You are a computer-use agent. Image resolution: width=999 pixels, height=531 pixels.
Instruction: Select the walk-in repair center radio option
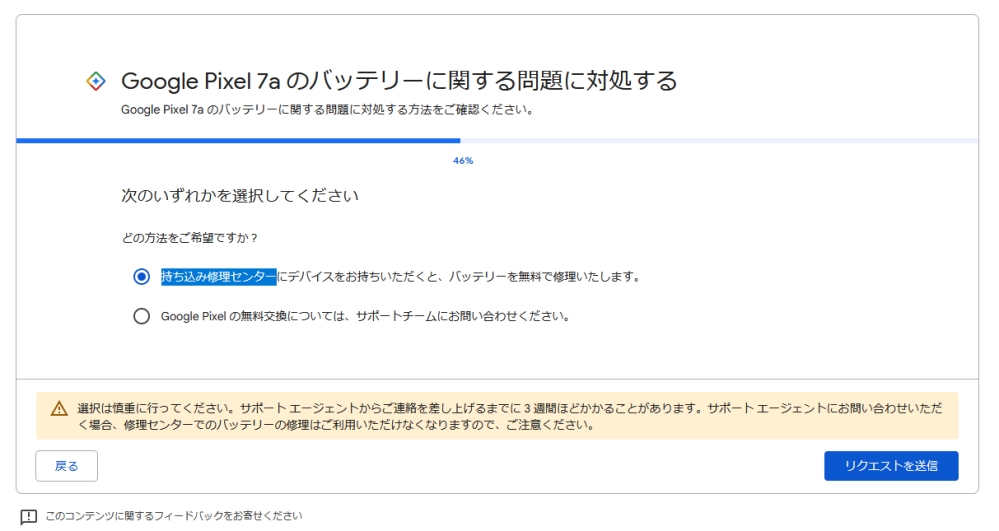point(141,277)
